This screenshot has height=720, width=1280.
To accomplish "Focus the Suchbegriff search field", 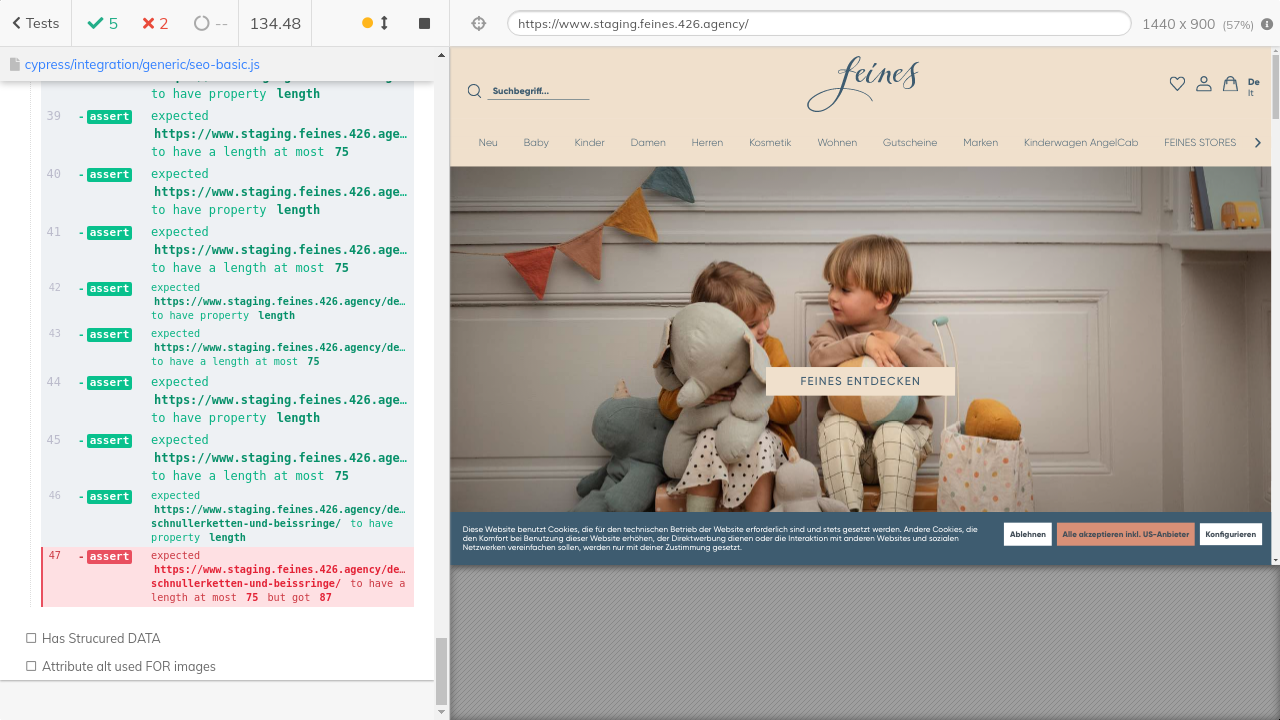I will point(538,91).
